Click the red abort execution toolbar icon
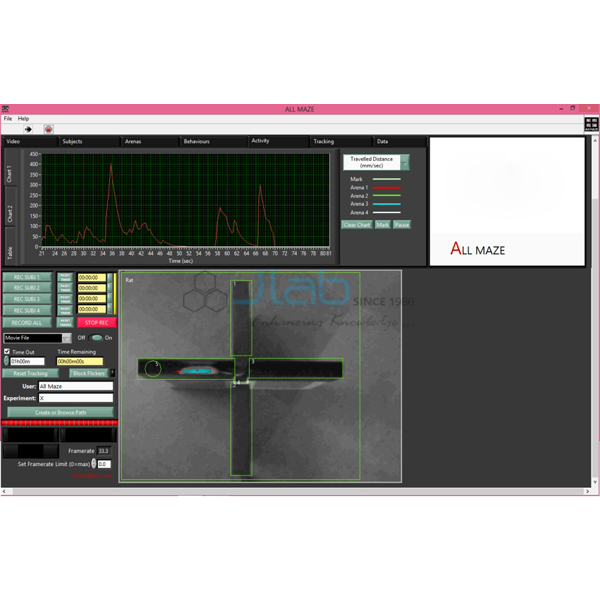Image resolution: width=600 pixels, height=600 pixels. click(48, 129)
